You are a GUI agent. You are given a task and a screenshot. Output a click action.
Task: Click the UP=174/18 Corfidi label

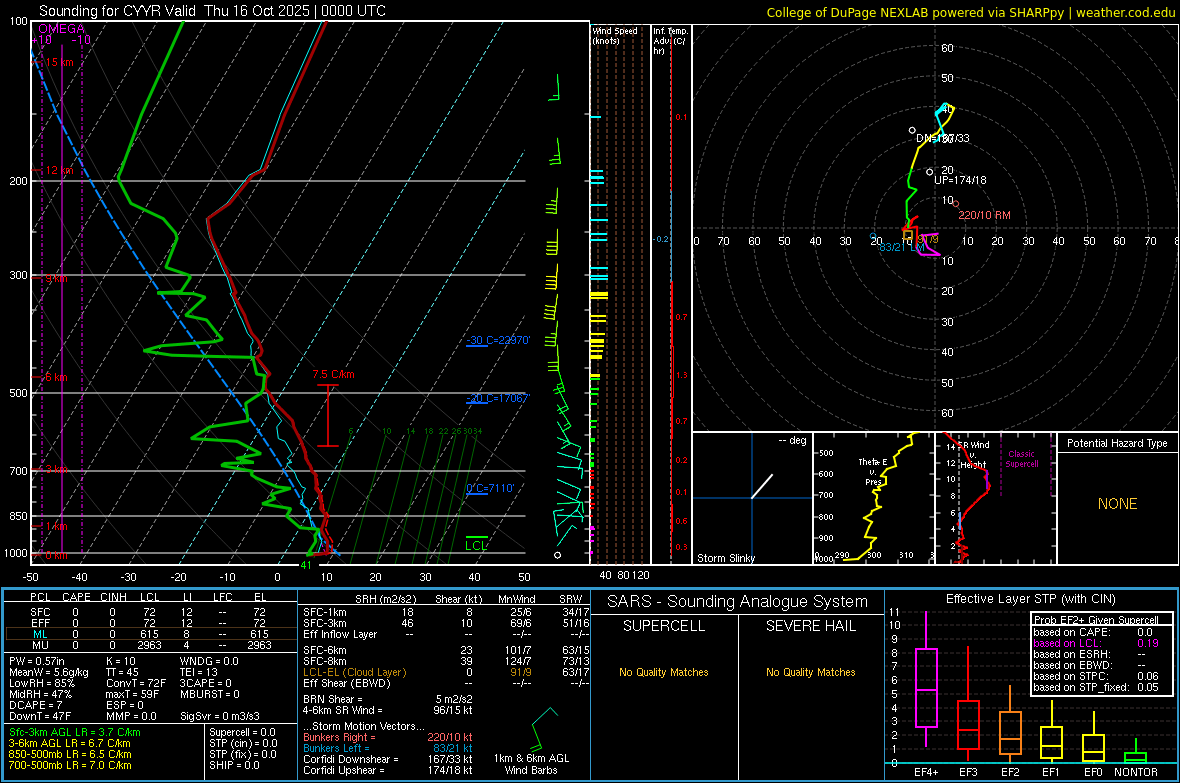click(x=960, y=180)
